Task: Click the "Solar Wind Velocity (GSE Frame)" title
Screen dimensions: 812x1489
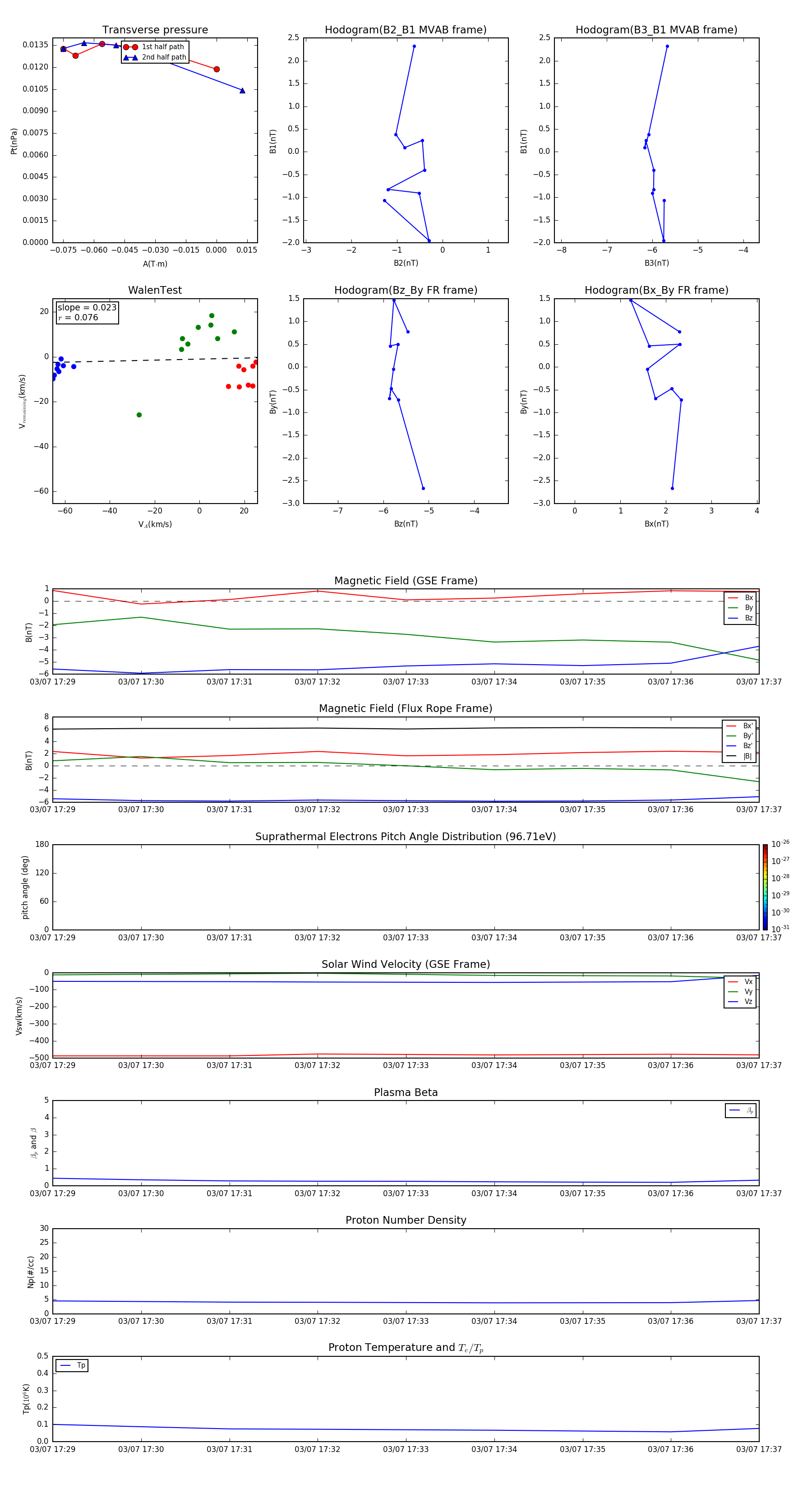Action: tap(406, 964)
